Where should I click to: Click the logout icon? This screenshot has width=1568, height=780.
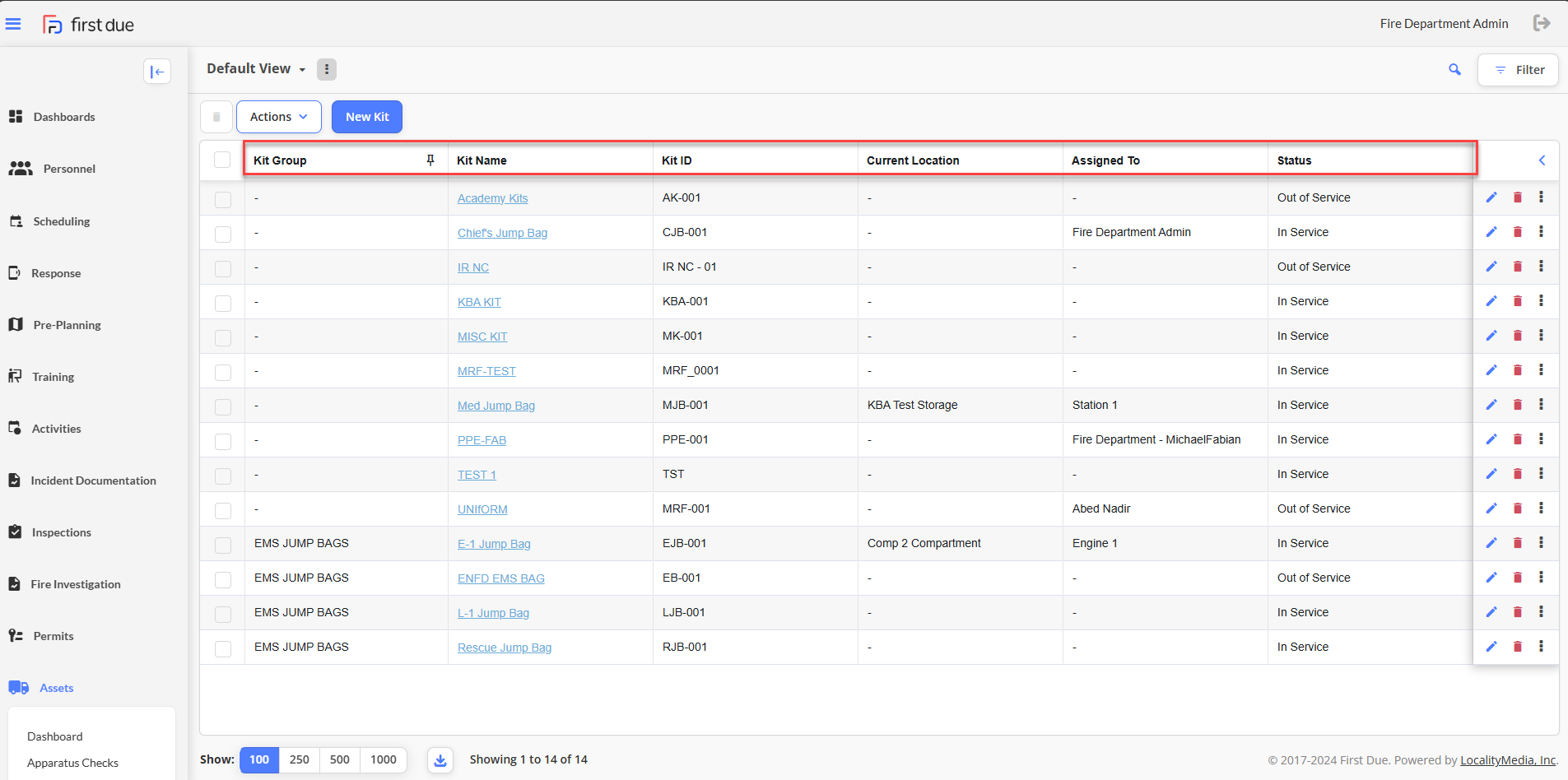[1542, 23]
